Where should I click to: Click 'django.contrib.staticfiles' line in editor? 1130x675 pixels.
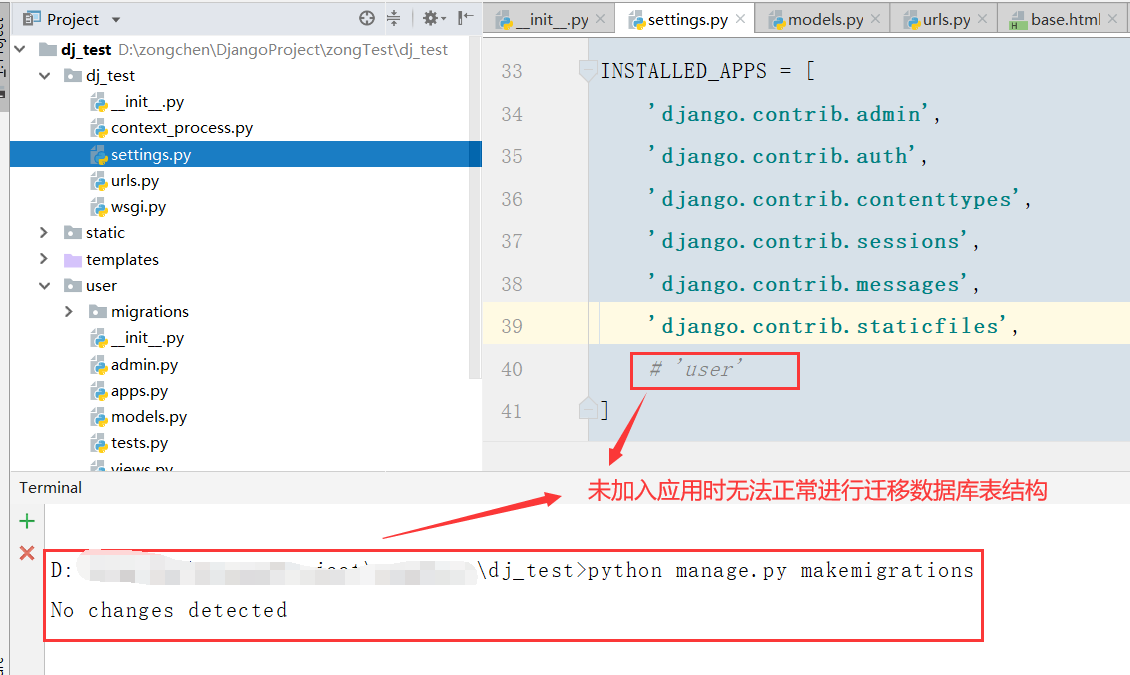(832, 326)
